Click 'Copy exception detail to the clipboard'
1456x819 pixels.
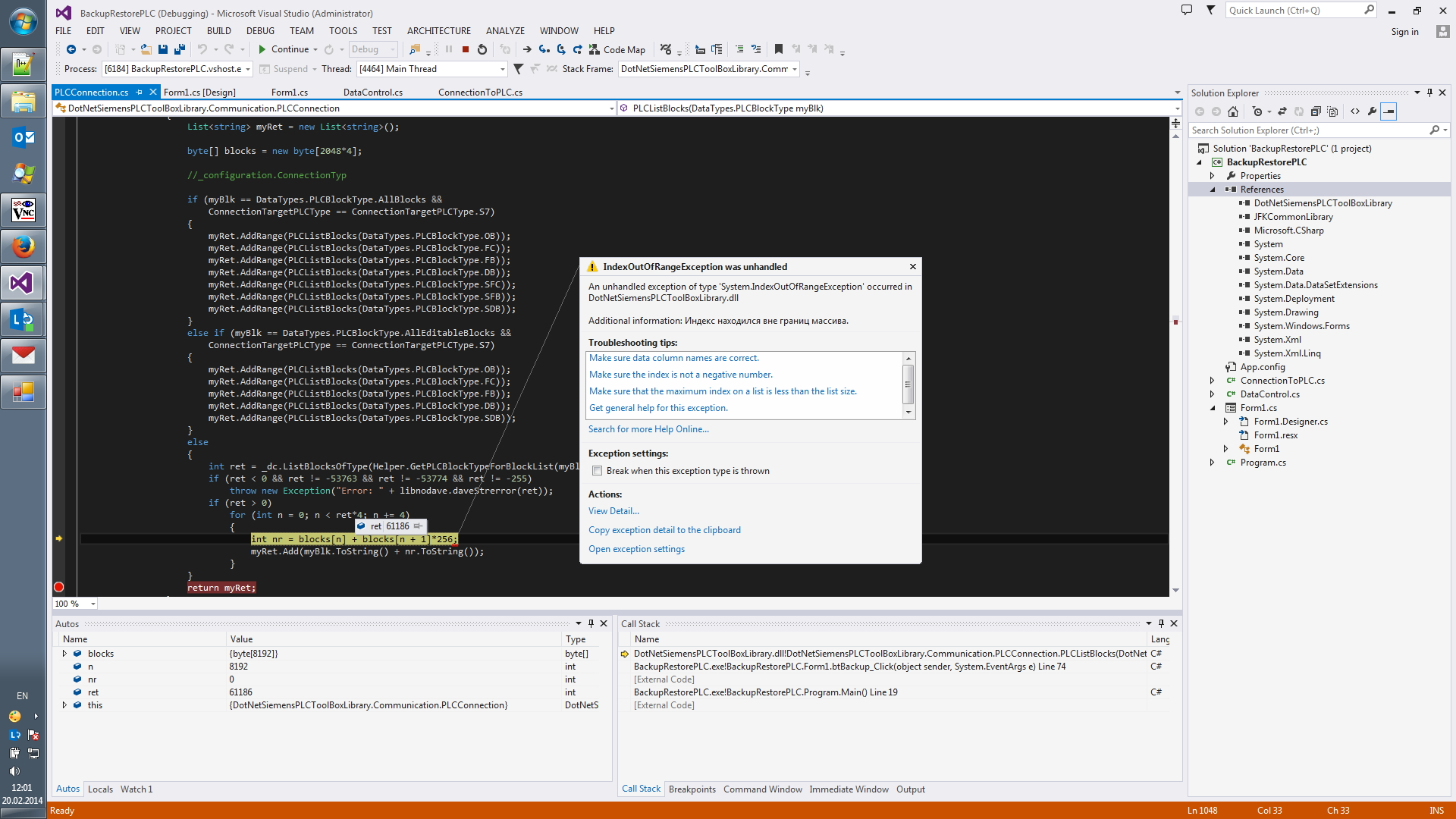[664, 530]
